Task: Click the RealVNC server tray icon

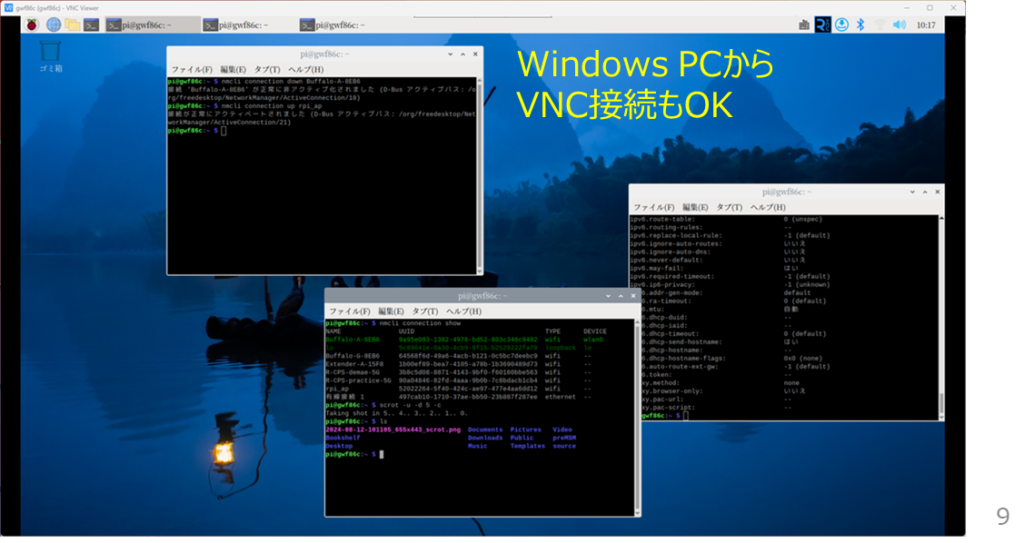Action: [x=823, y=24]
